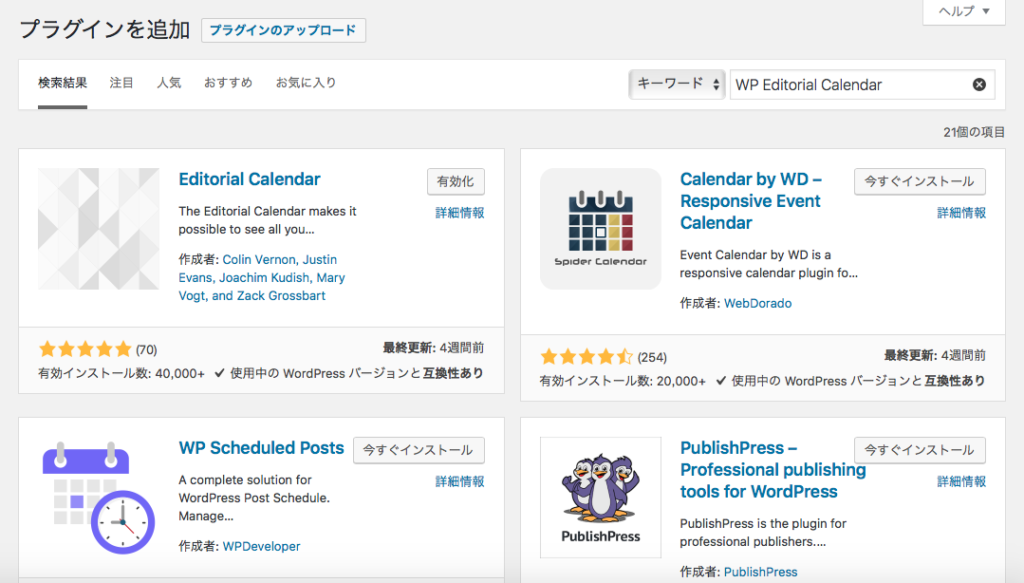Open the WP Scheduled Posts calendar clock icon
Image resolution: width=1024 pixels, height=583 pixels.
[99, 497]
